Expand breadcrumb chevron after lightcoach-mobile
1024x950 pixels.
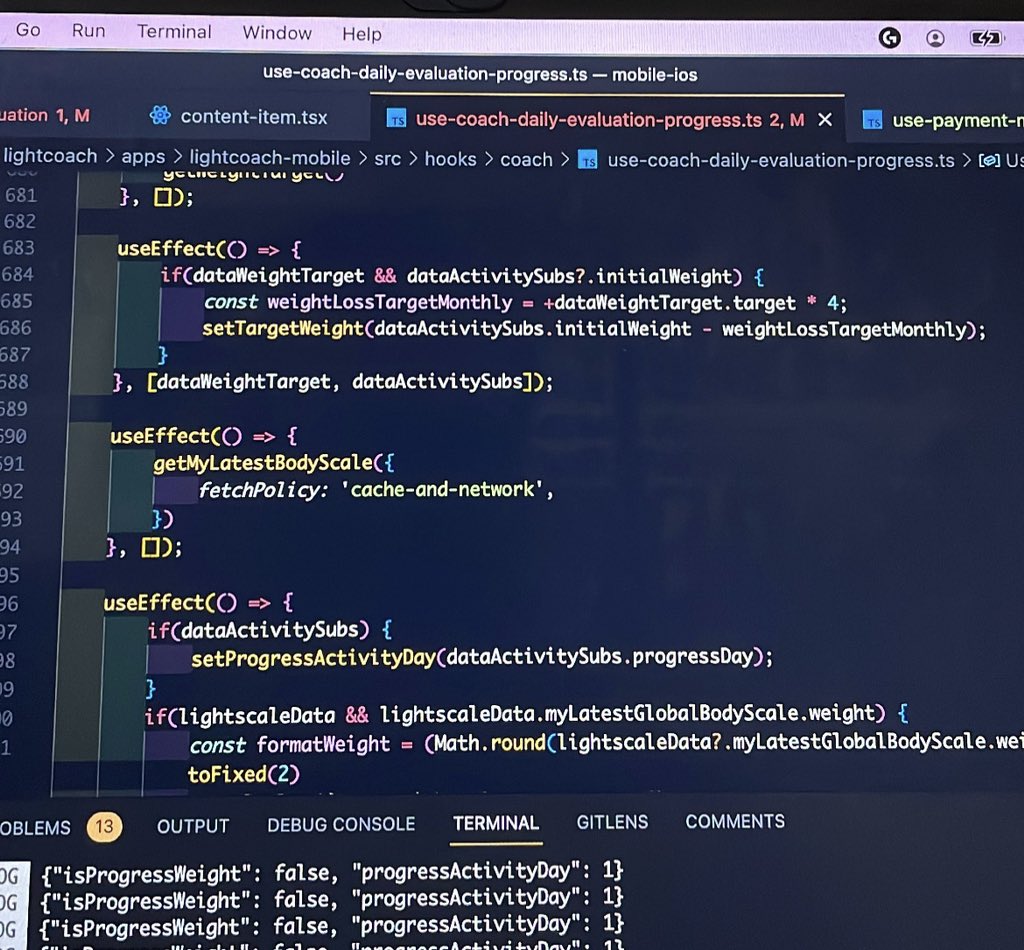(x=362, y=159)
